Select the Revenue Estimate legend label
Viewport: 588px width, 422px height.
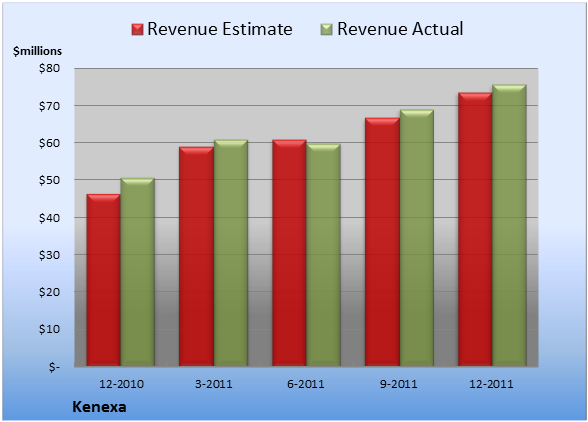[x=220, y=29]
